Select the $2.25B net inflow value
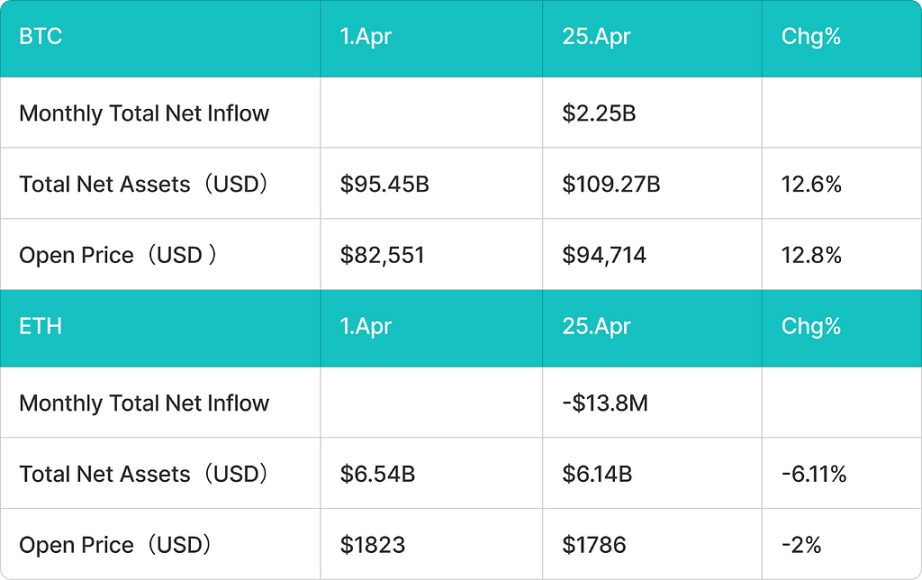This screenshot has height=580, width=922. coord(599,113)
